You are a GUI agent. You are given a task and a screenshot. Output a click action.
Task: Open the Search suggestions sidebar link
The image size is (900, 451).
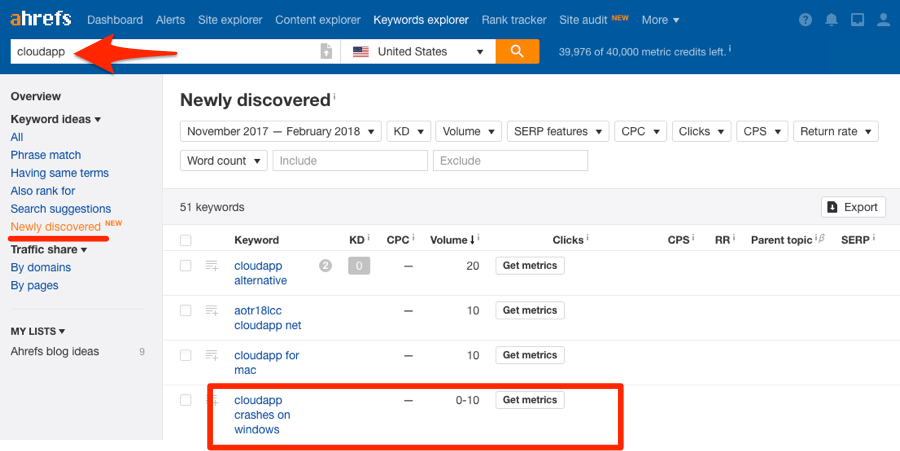click(61, 209)
